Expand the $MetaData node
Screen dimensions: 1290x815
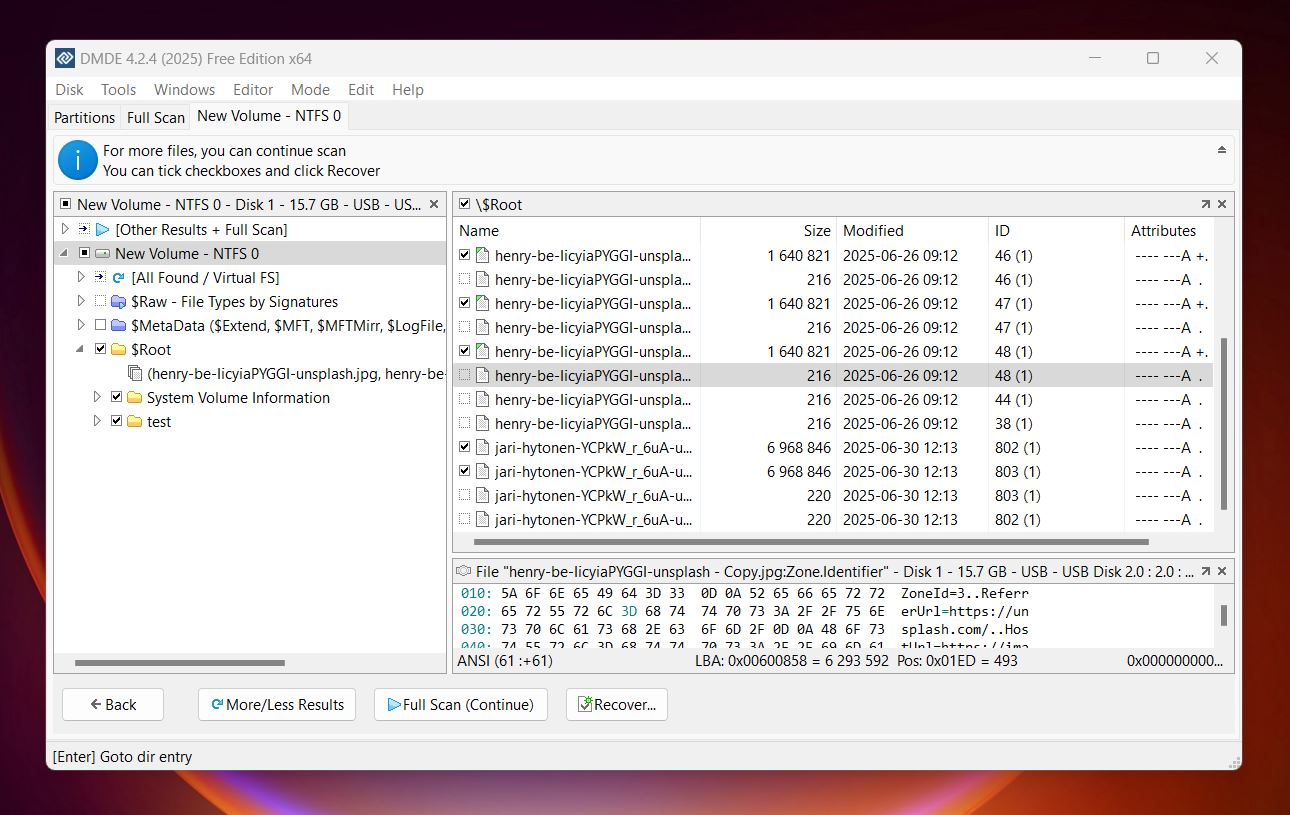pos(82,325)
